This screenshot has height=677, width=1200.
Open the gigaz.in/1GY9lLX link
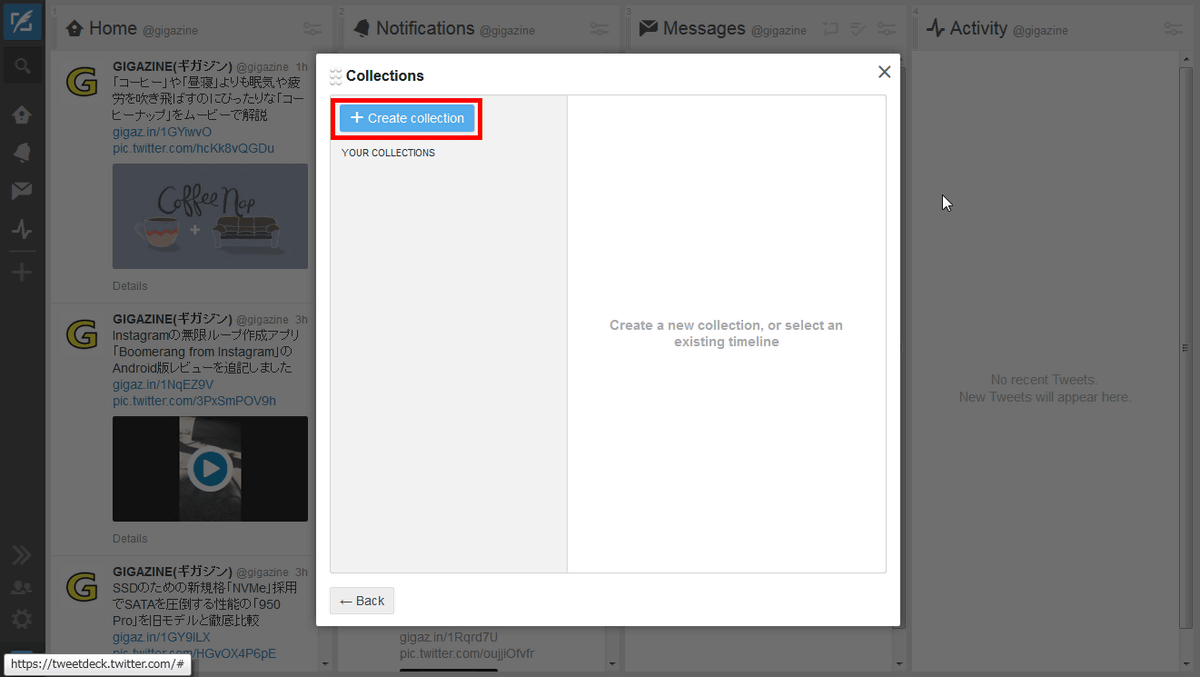pos(161,637)
